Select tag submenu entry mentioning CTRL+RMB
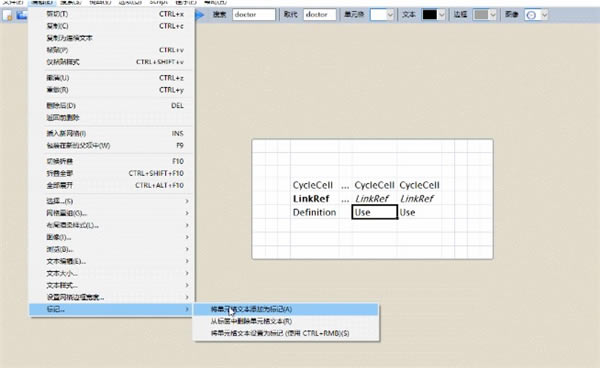 click(286, 333)
